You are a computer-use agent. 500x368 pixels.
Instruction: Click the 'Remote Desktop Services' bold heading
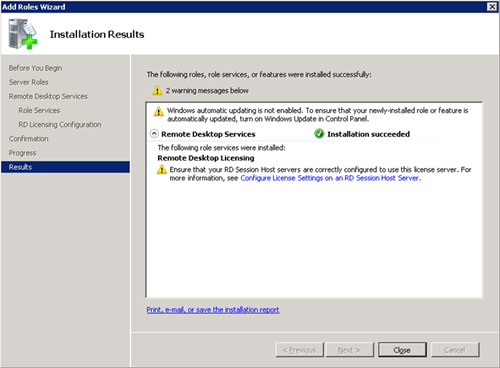pyautogui.click(x=208, y=134)
